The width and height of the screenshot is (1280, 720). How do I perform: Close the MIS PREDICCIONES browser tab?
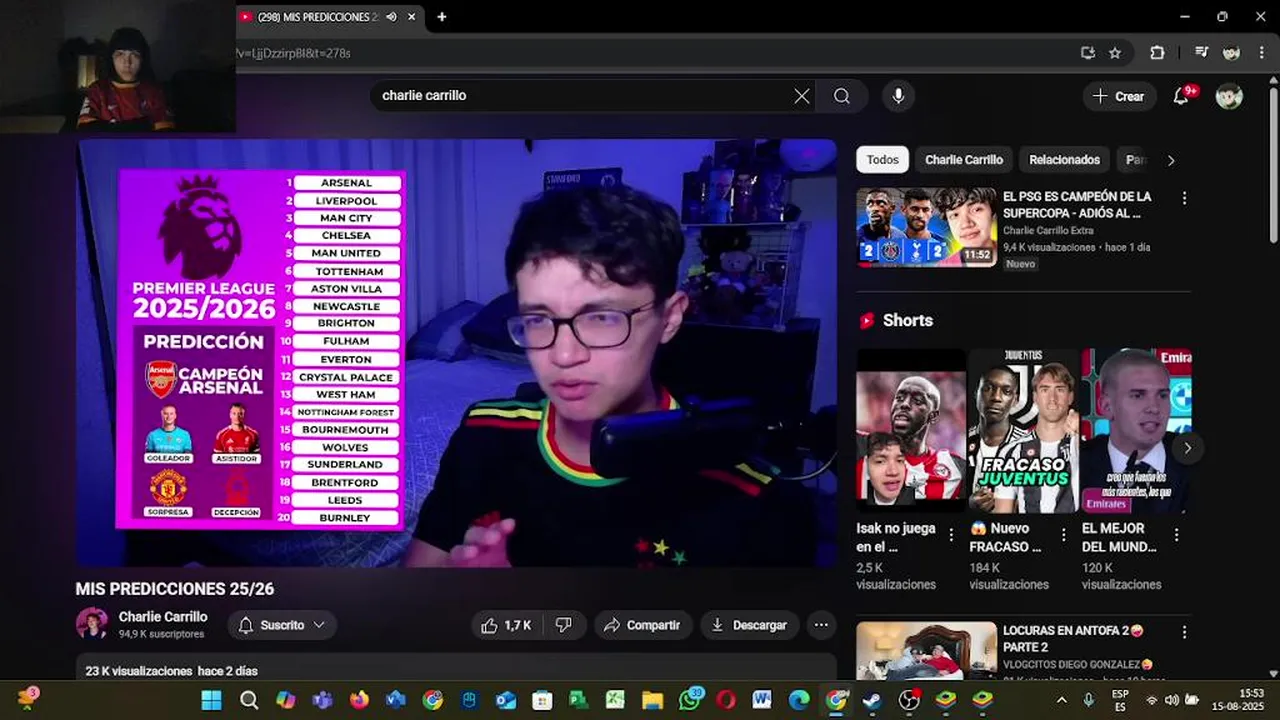pos(411,17)
